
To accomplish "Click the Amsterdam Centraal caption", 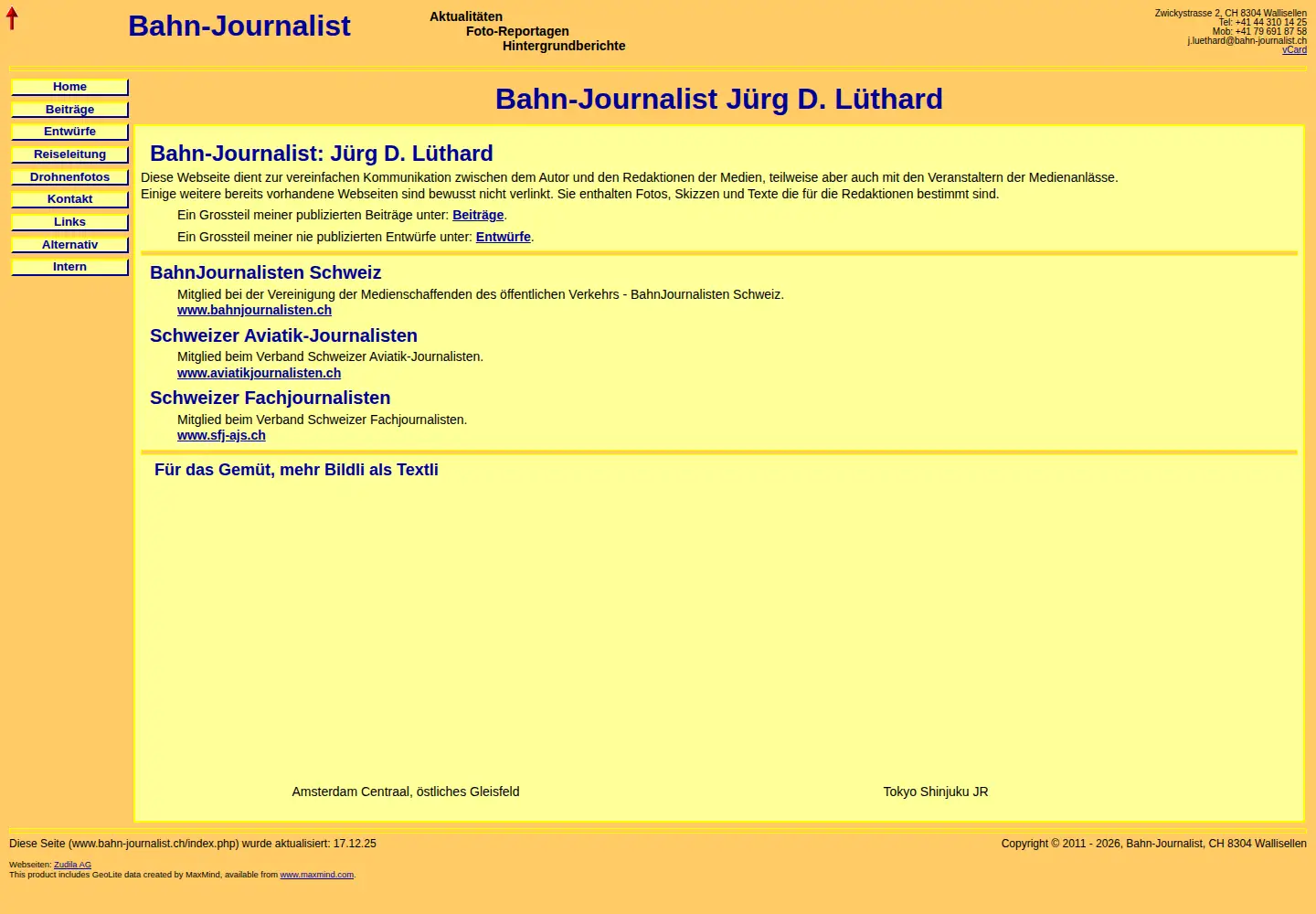I will 406,792.
